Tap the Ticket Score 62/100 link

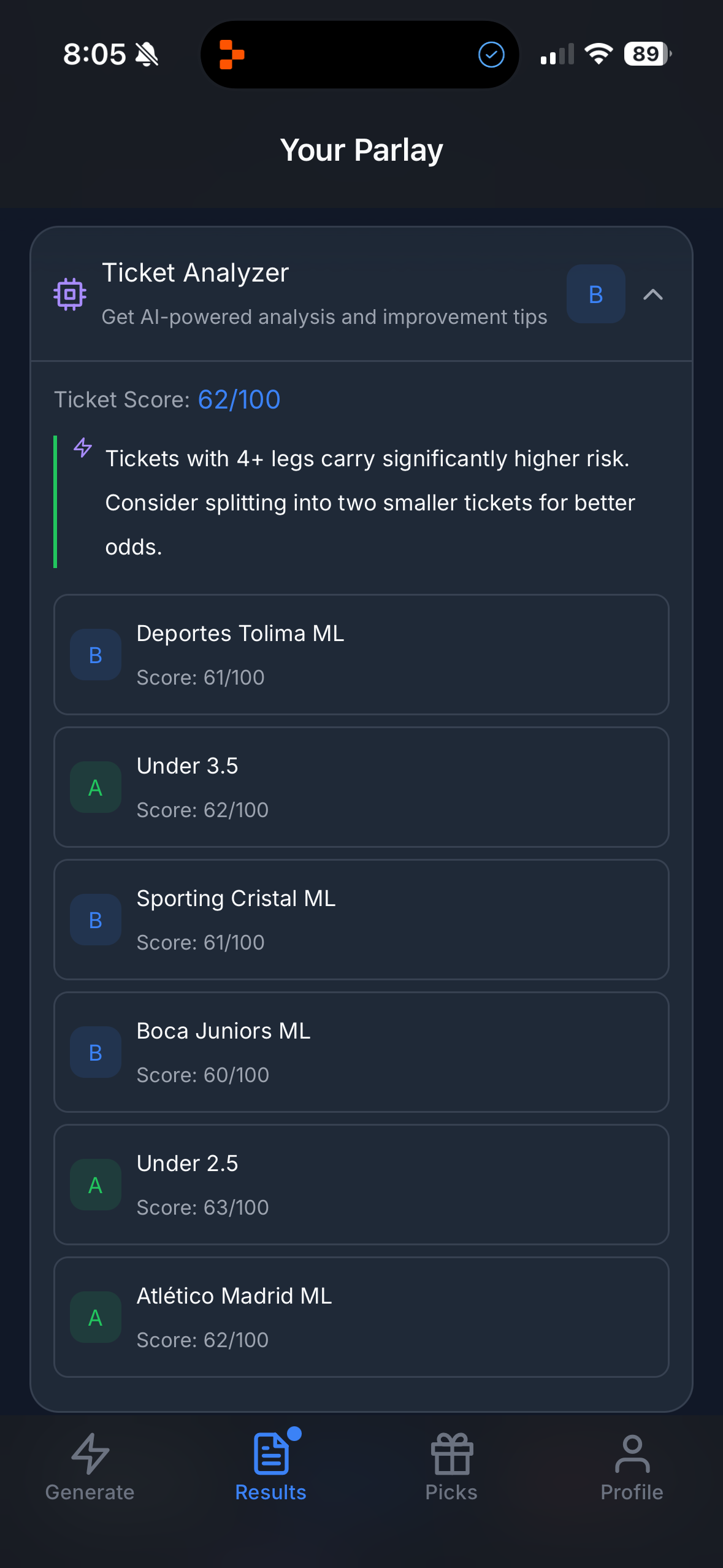pyautogui.click(x=238, y=399)
